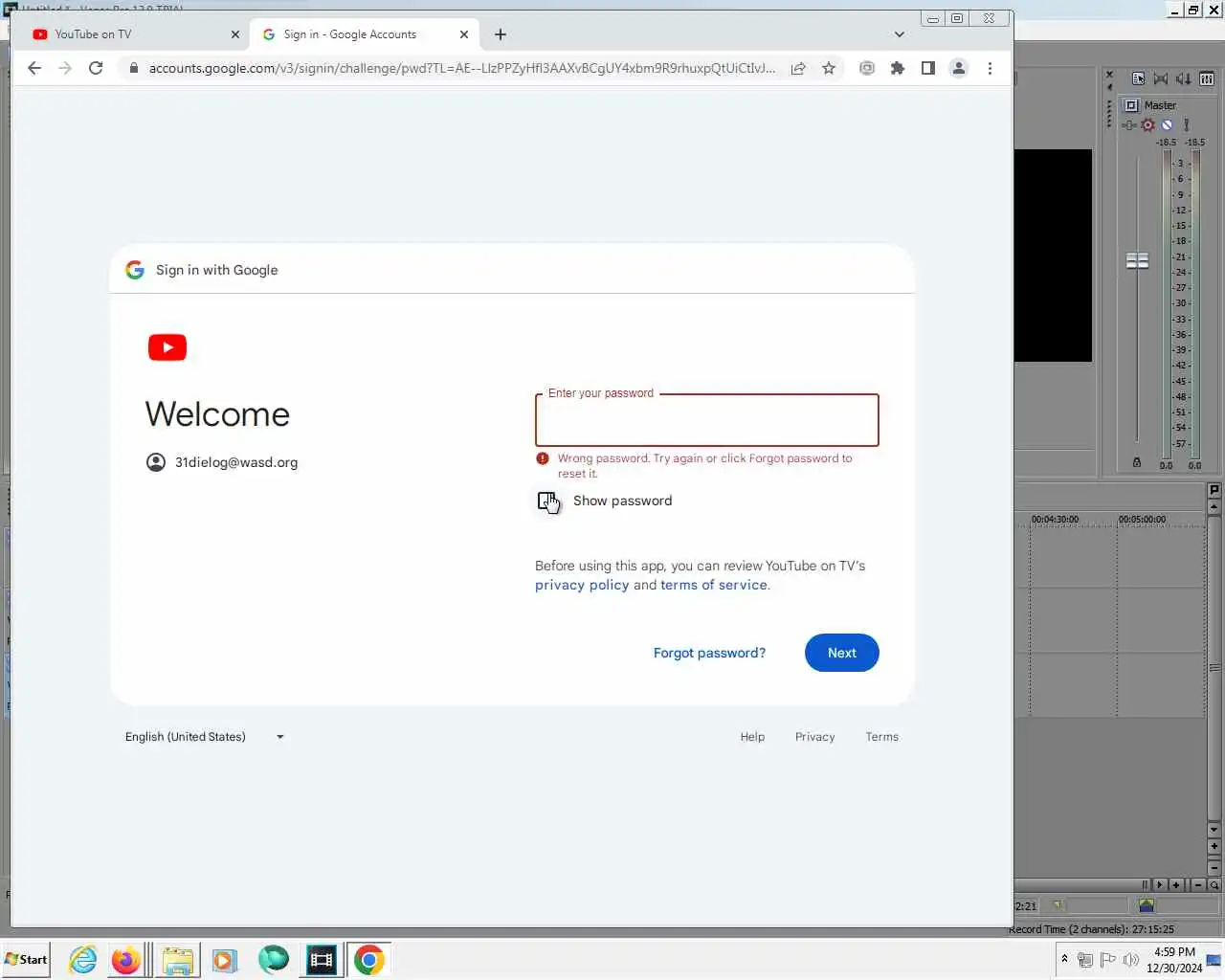Zoom in timeline time with horizontal plus
The width and height of the screenshot is (1225, 980).
coord(1176,885)
